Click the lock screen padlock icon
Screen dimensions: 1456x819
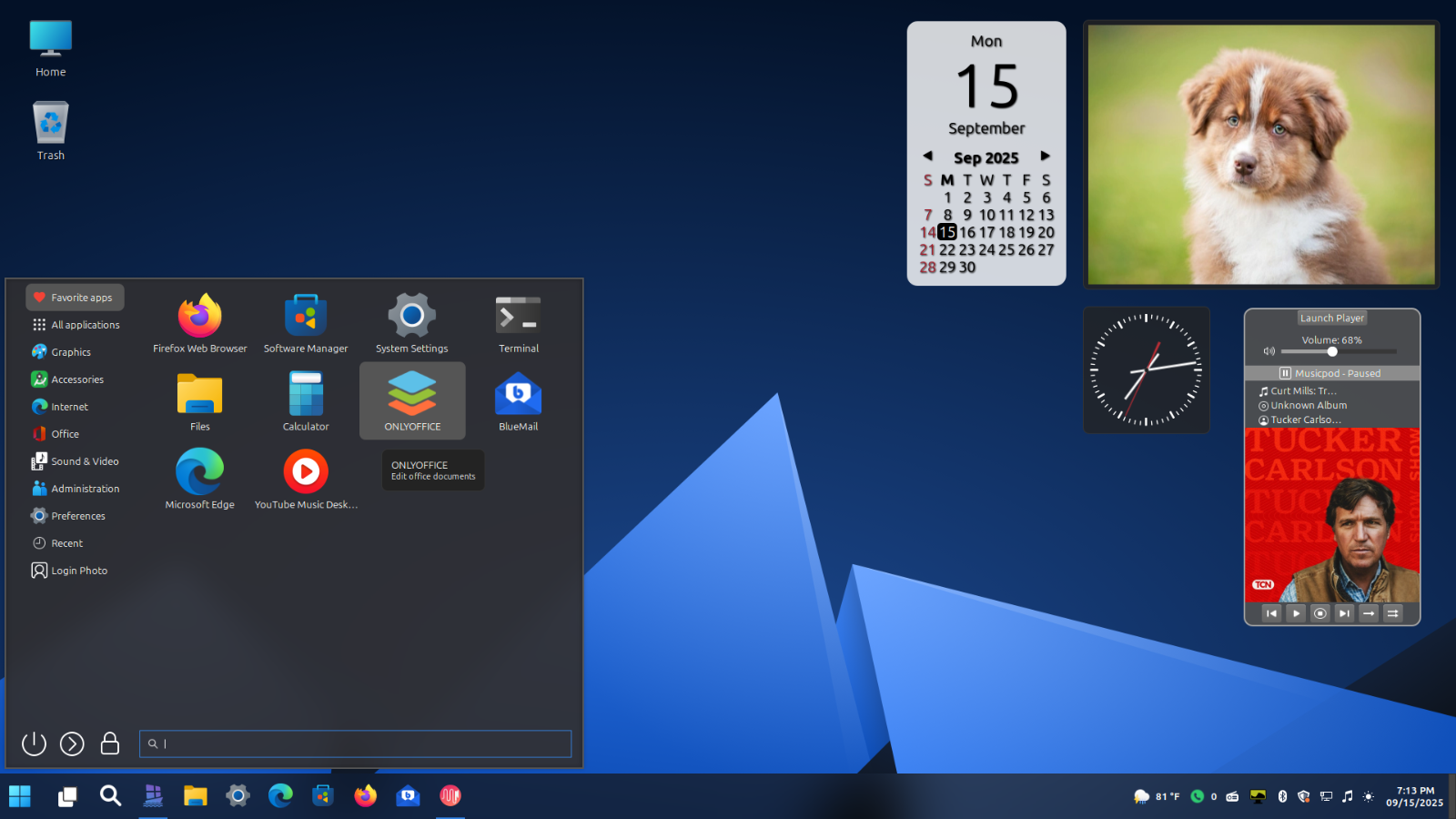coord(110,743)
